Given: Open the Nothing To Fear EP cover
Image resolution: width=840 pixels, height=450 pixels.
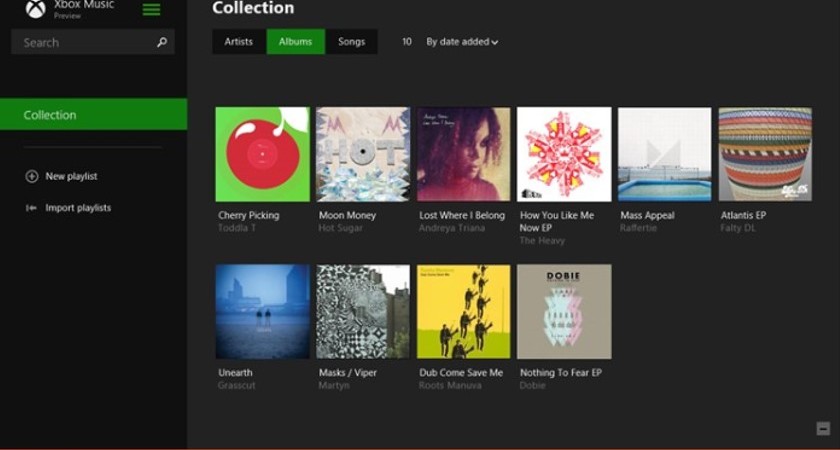Looking at the screenshot, I should 564,311.
